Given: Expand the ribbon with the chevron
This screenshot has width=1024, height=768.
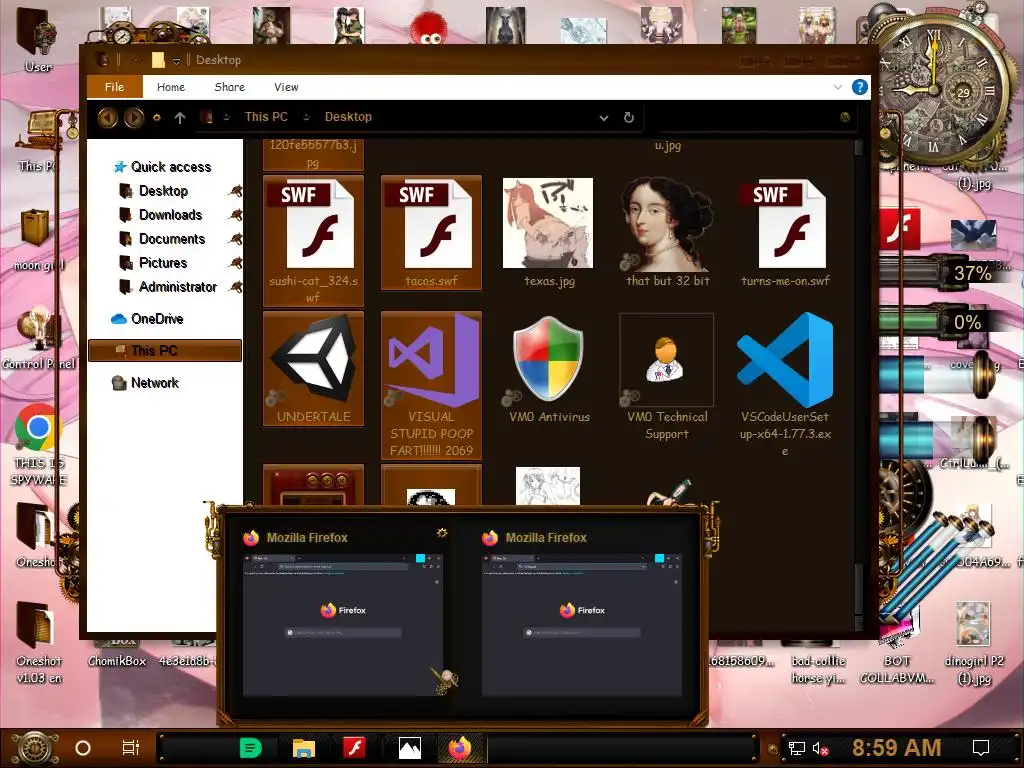Looking at the screenshot, I should point(838,87).
